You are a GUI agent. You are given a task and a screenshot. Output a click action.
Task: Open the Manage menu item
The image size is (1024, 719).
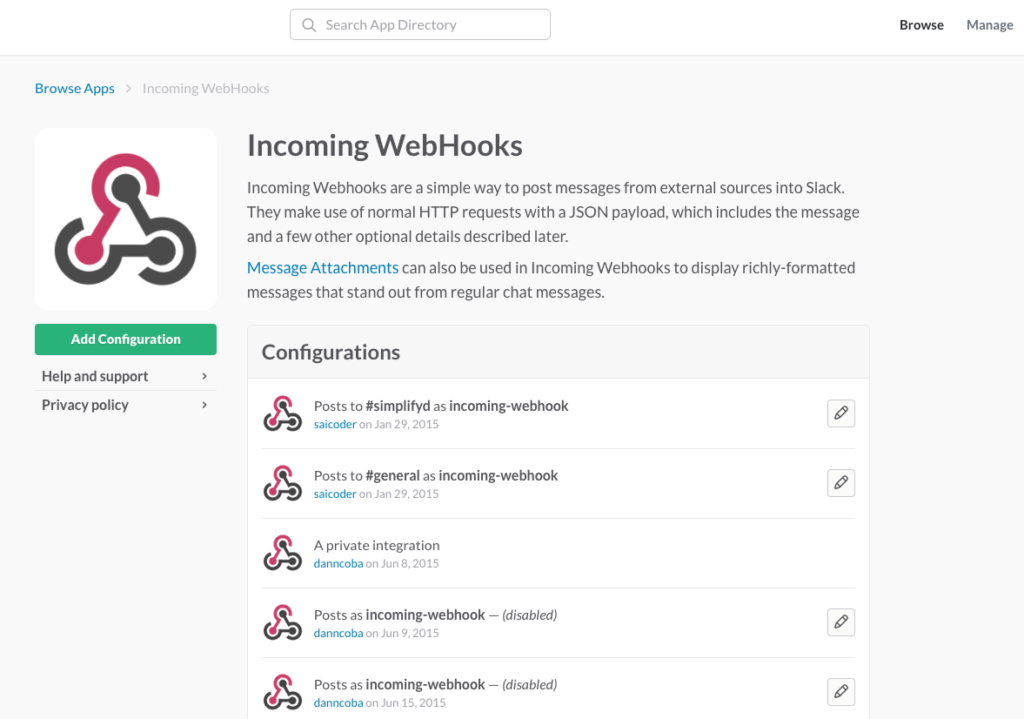tap(989, 25)
